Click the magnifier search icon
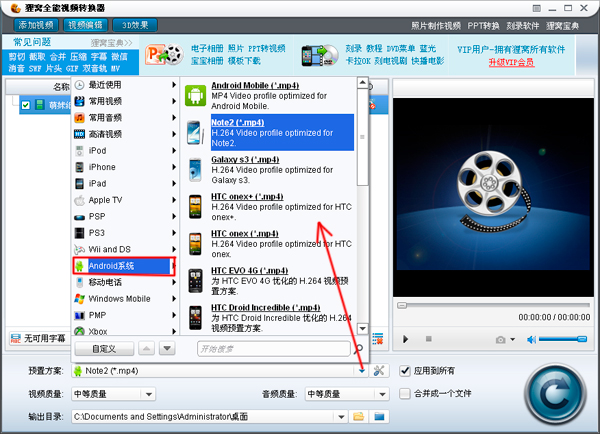 click(358, 349)
